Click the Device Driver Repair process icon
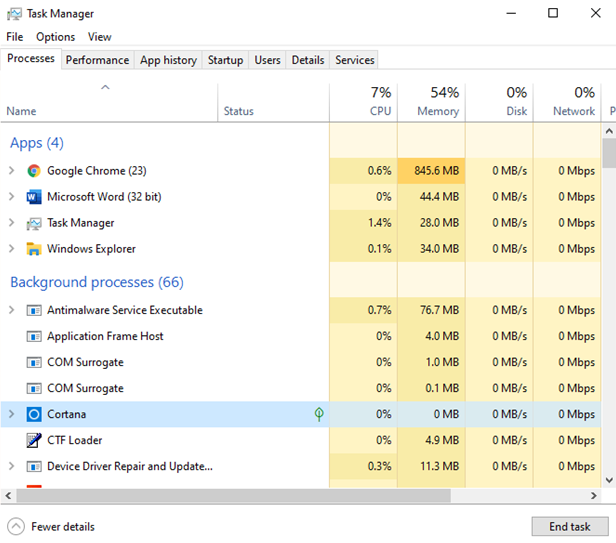616x543 pixels. coord(34,466)
